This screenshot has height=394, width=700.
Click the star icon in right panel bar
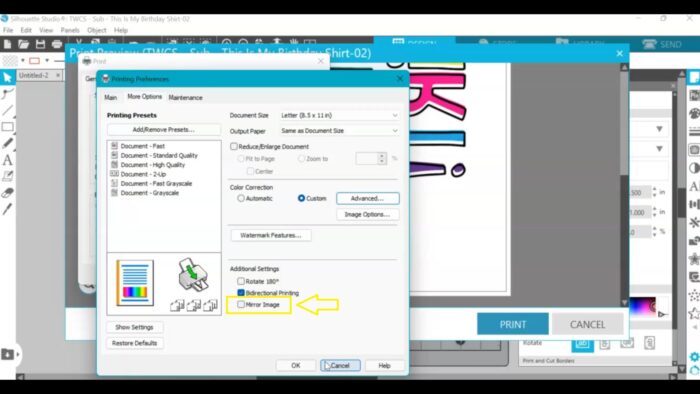coord(694,313)
